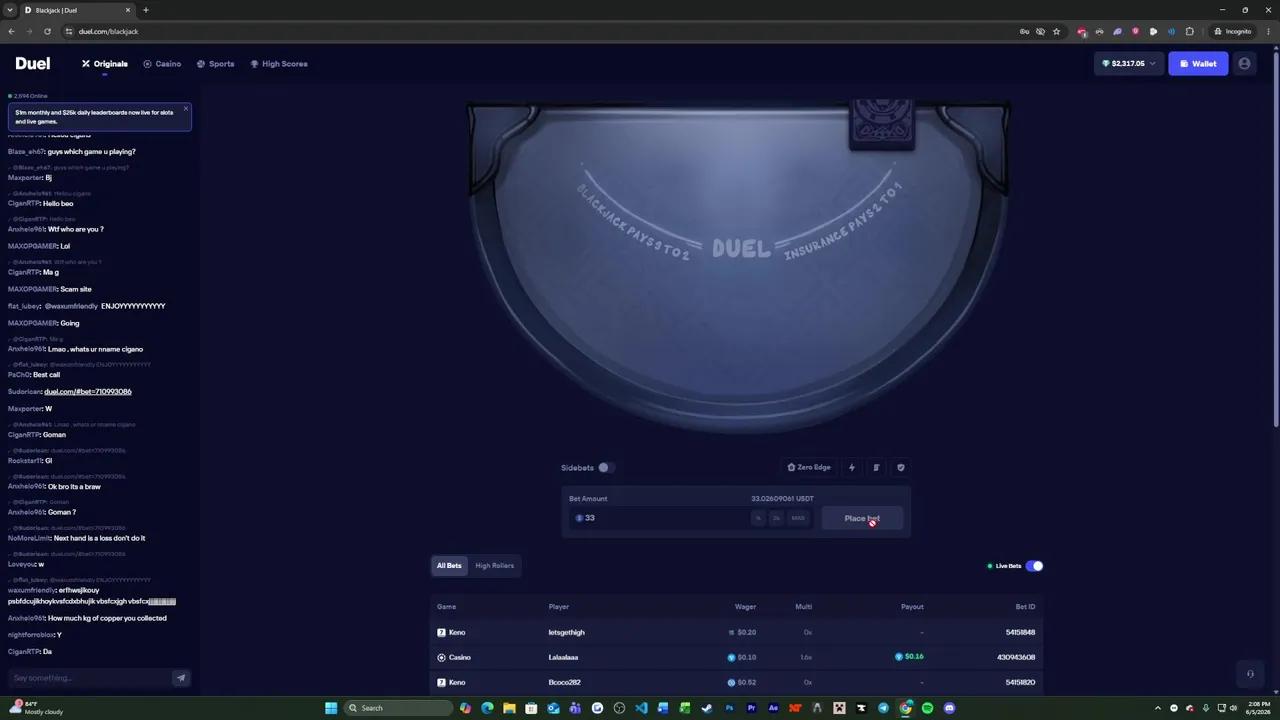This screenshot has width=1280, height=720.
Task: Open the Originals section
Action: pos(105,64)
